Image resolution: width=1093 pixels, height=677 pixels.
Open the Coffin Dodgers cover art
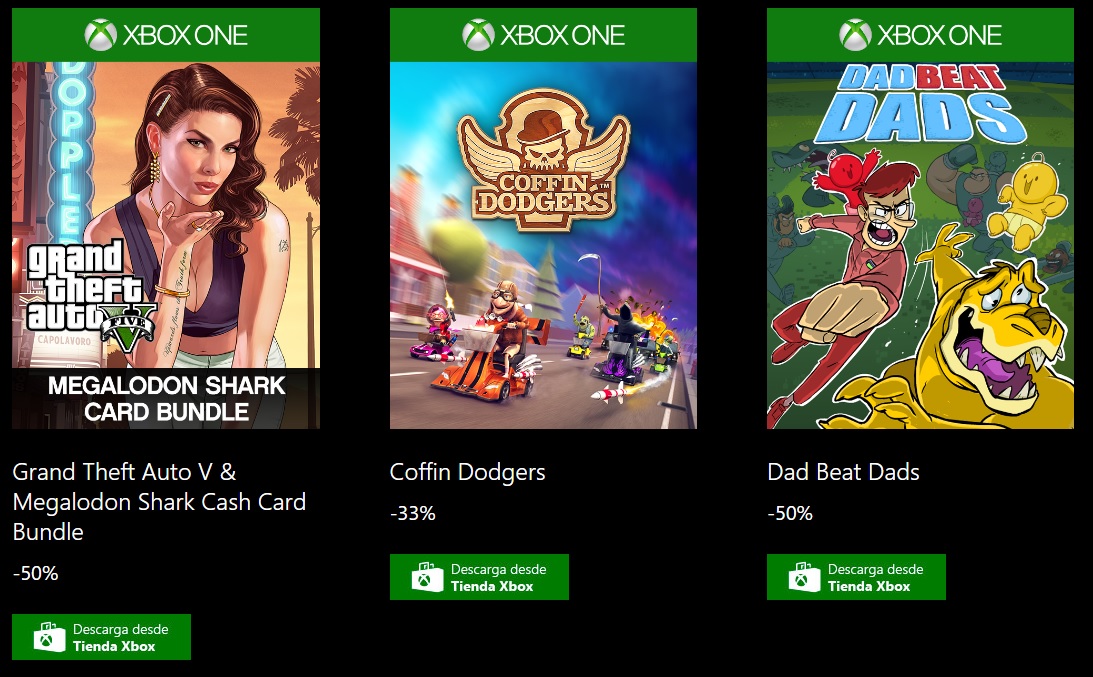click(543, 245)
